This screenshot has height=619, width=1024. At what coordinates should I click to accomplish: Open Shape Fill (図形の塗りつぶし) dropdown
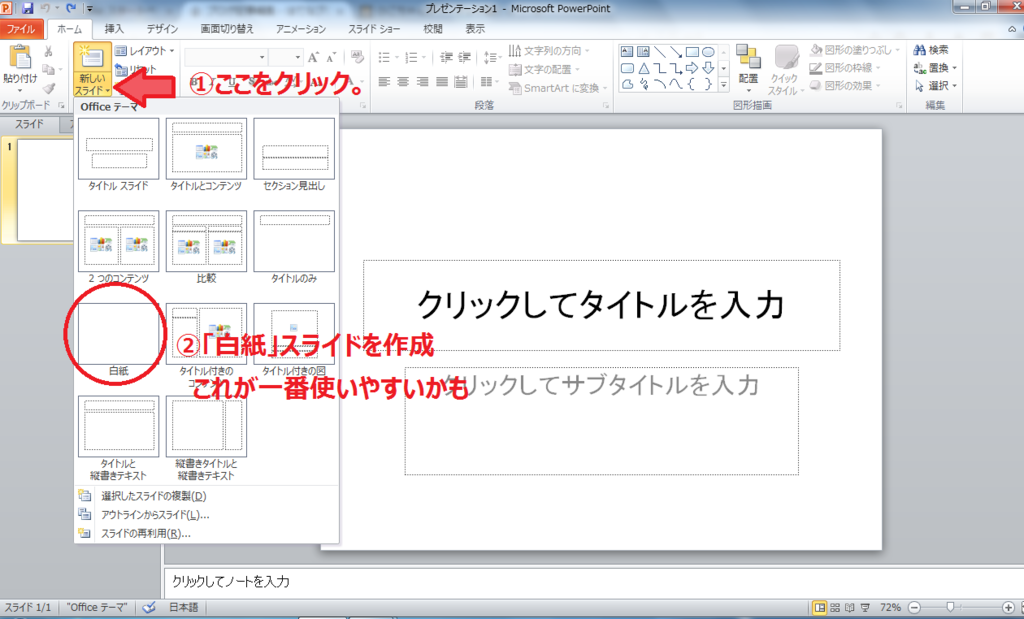click(855, 50)
